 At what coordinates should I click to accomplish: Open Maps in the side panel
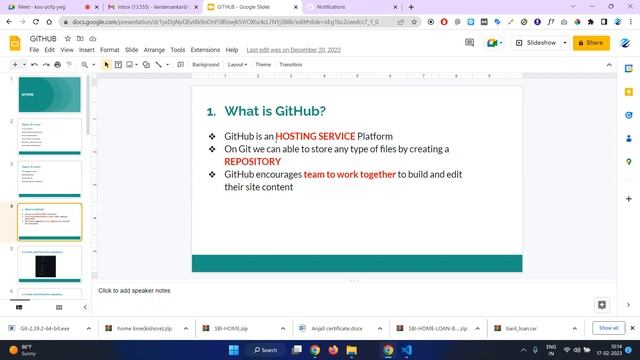[629, 162]
